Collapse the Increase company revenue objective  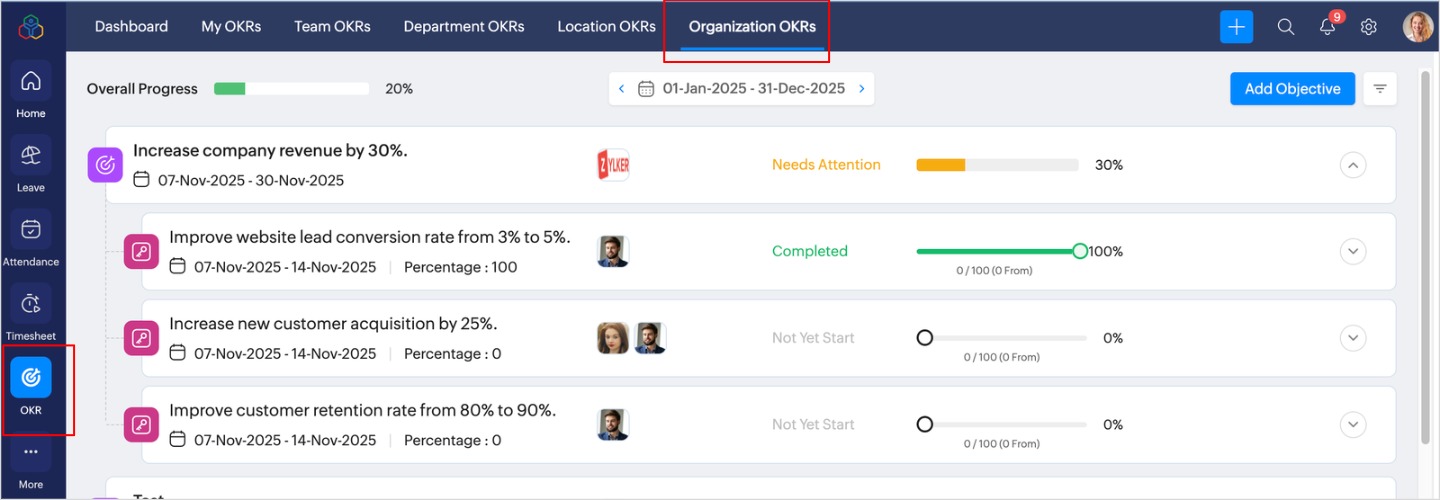(x=1353, y=165)
